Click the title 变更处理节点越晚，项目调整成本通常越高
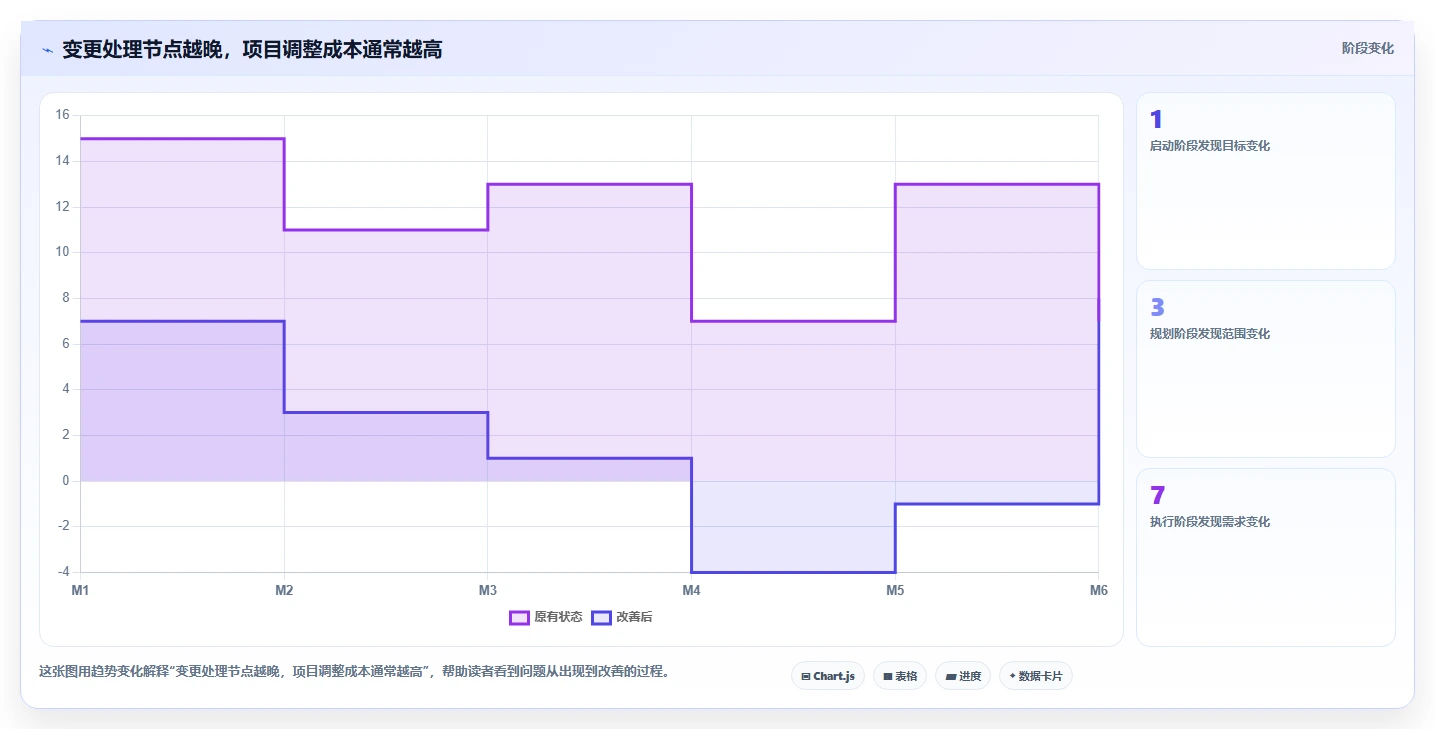 (252, 49)
